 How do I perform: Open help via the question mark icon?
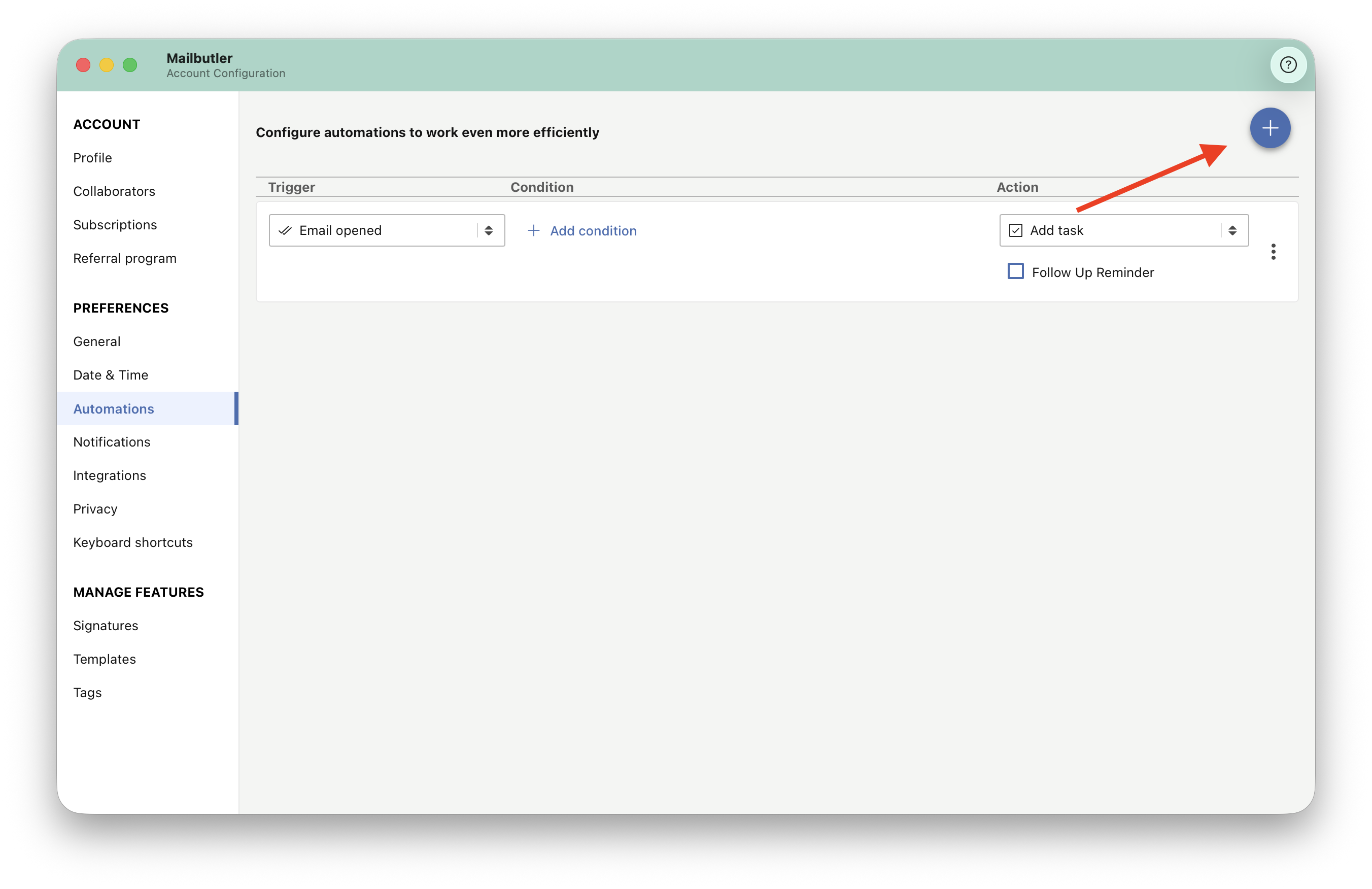click(1288, 65)
